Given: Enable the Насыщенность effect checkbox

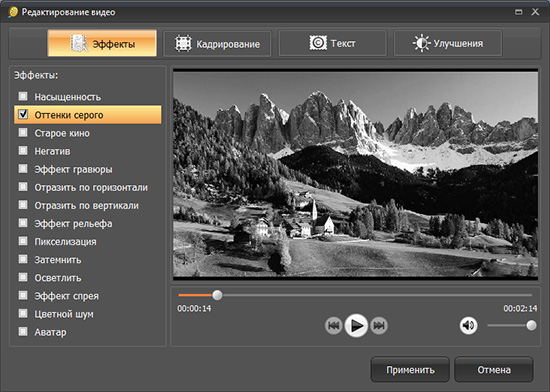Looking at the screenshot, I should pyautogui.click(x=23, y=96).
